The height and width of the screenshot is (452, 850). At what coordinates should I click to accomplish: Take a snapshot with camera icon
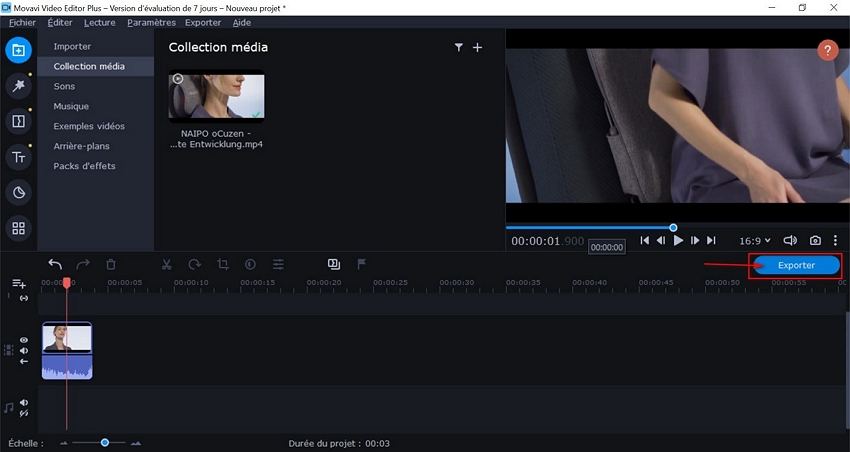click(815, 240)
